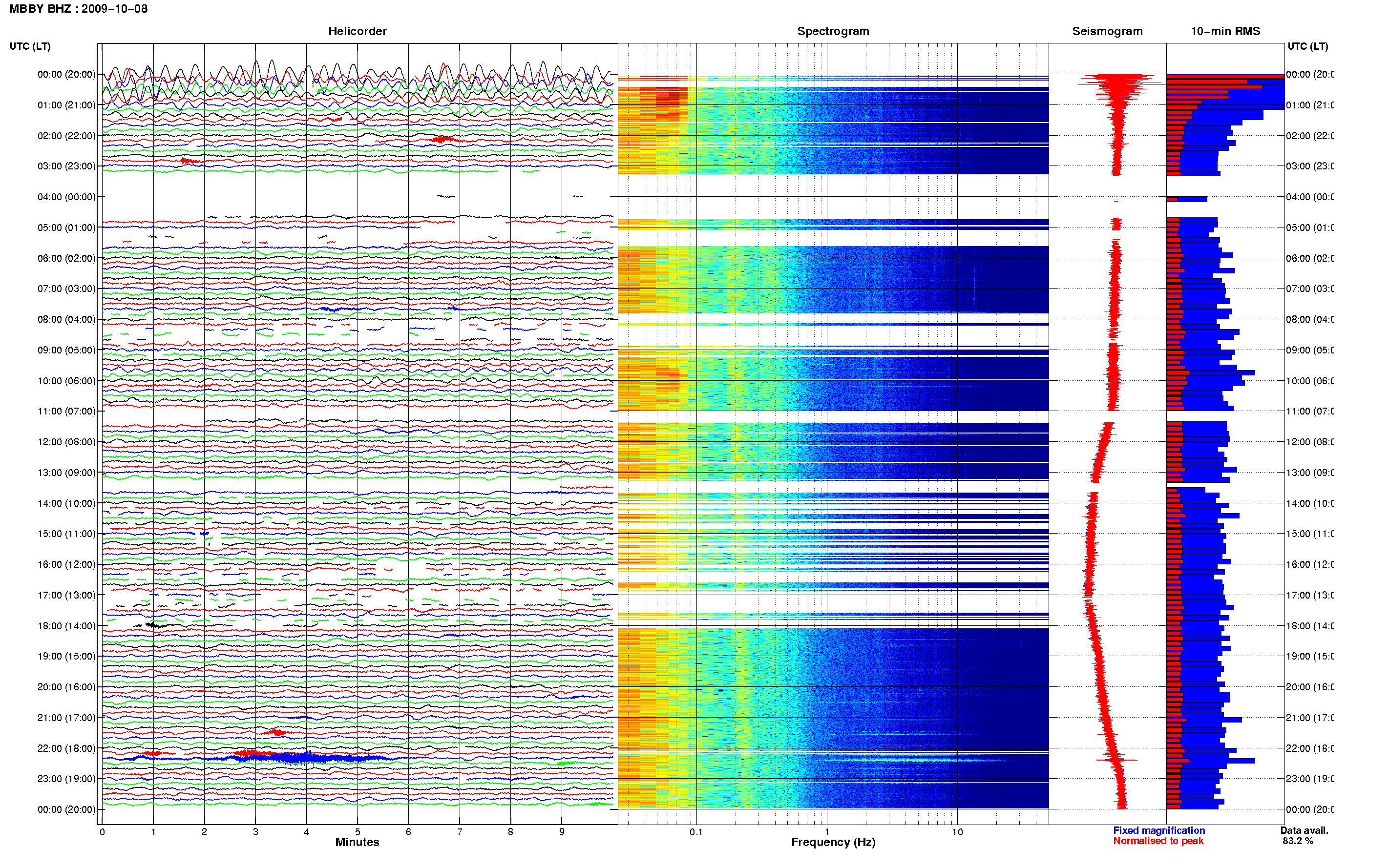1389x868 pixels.
Task: Click left time label 01:00 (21:00)
Action: coord(66,105)
